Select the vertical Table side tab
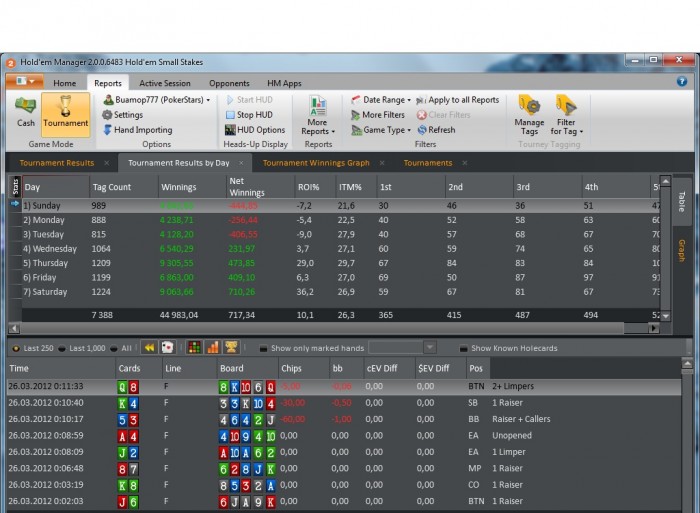 tap(682, 201)
